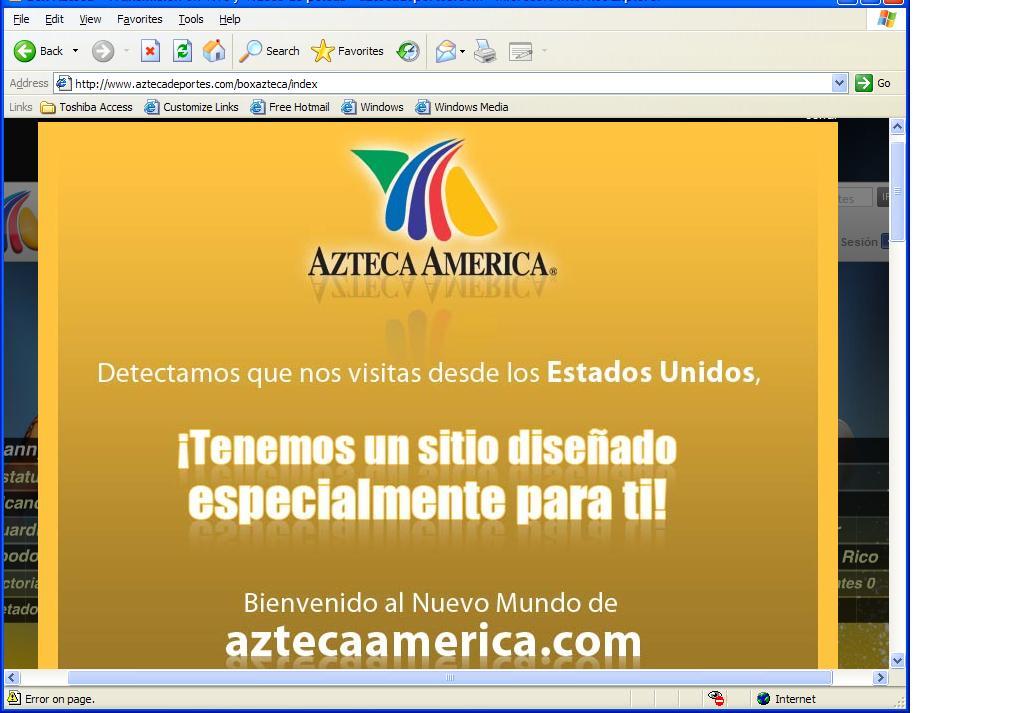The width and height of the screenshot is (1024, 713).
Task: Open the Favorites star button
Action: coord(347,51)
